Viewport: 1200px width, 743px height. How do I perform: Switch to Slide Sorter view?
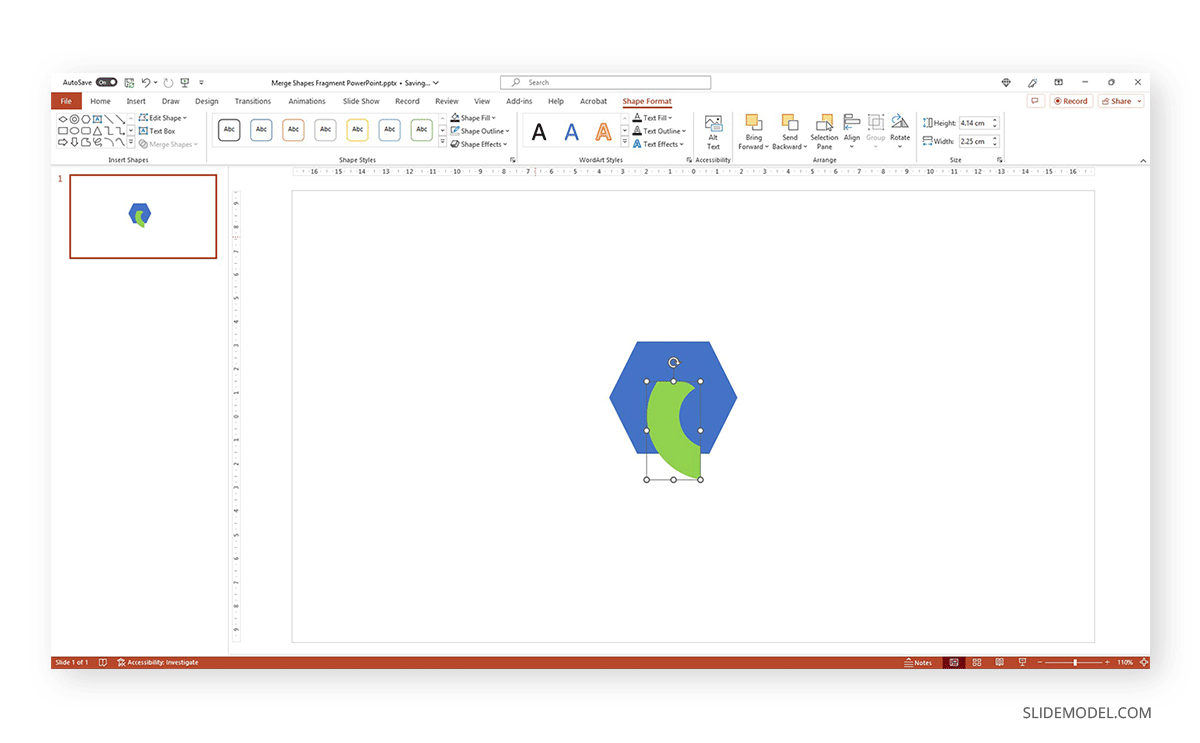pyautogui.click(x=976, y=662)
